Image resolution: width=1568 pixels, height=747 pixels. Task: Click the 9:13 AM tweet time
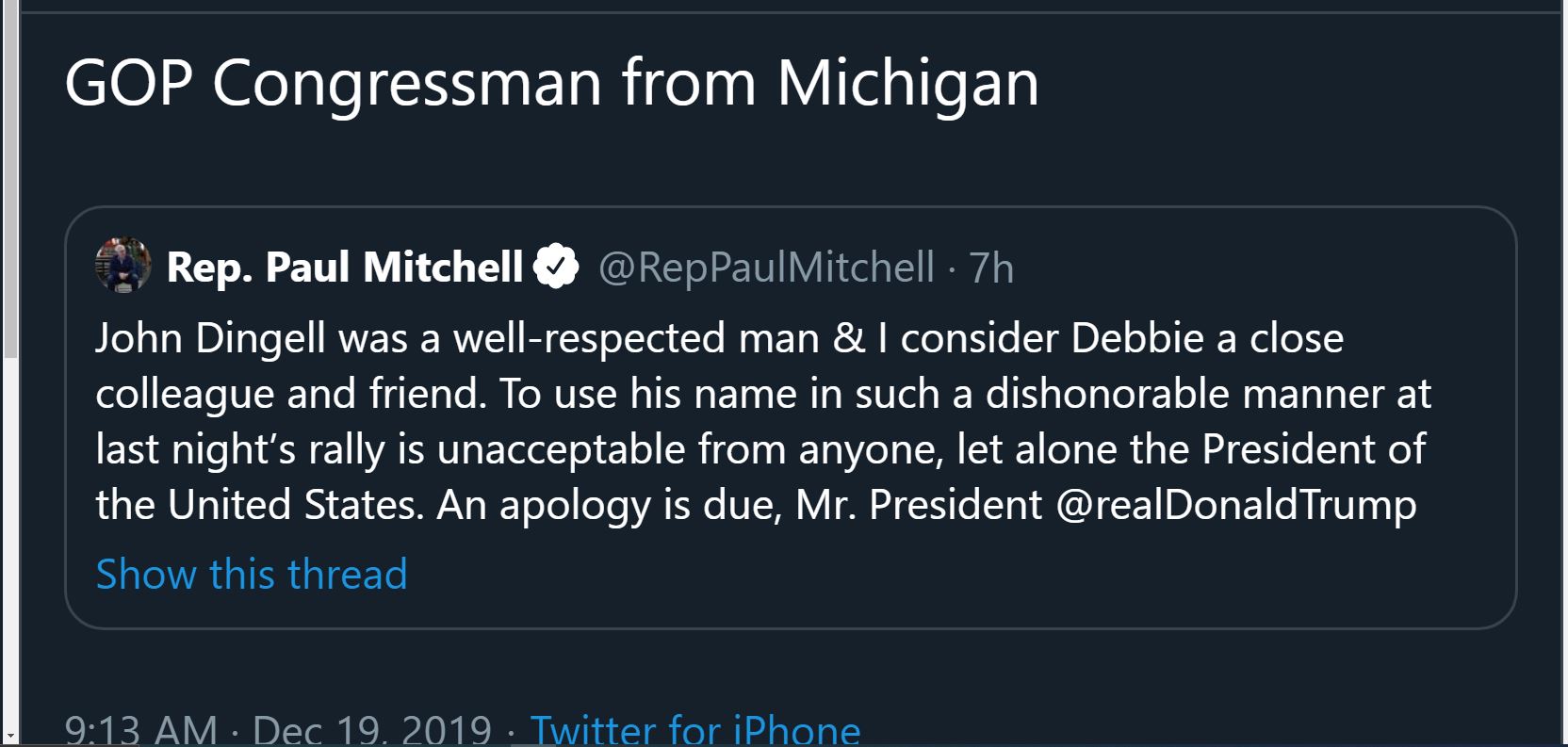point(141,731)
